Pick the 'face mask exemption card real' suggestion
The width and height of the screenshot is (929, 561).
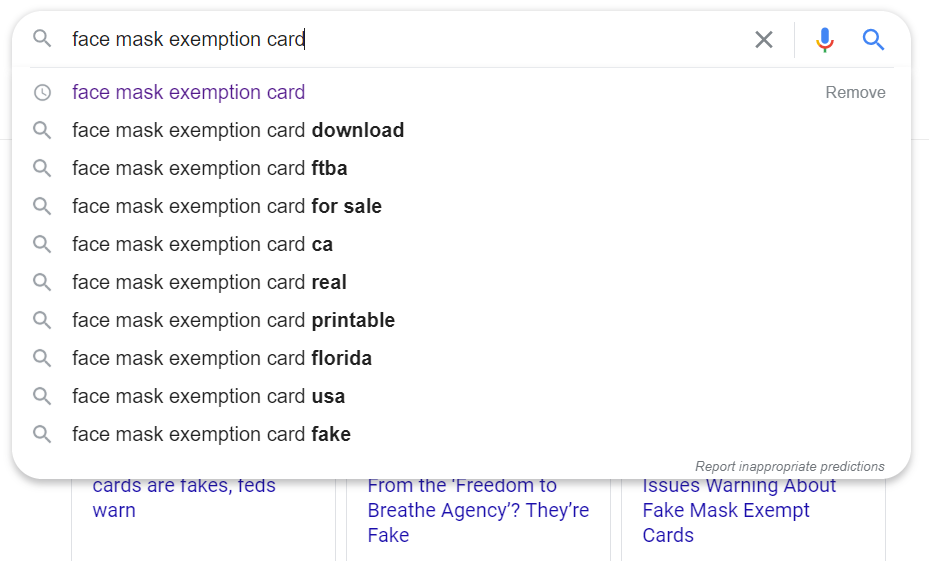462,282
